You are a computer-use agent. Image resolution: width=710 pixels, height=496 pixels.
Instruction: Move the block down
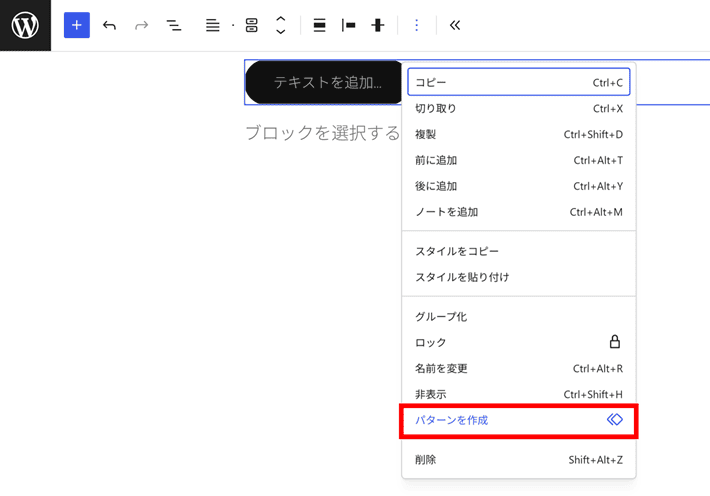tap(281, 32)
